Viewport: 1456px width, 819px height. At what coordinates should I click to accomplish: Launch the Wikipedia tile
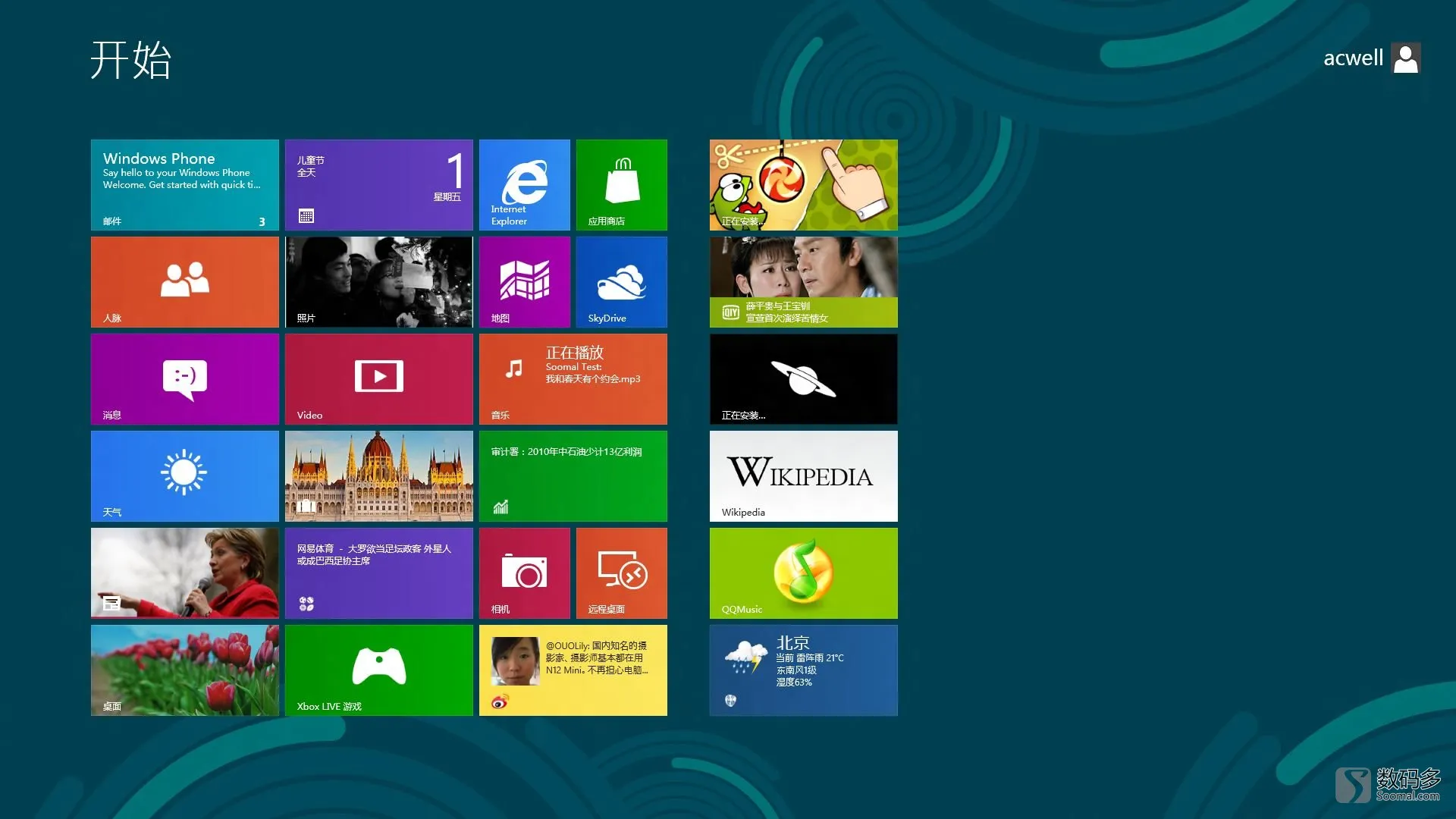pos(804,476)
